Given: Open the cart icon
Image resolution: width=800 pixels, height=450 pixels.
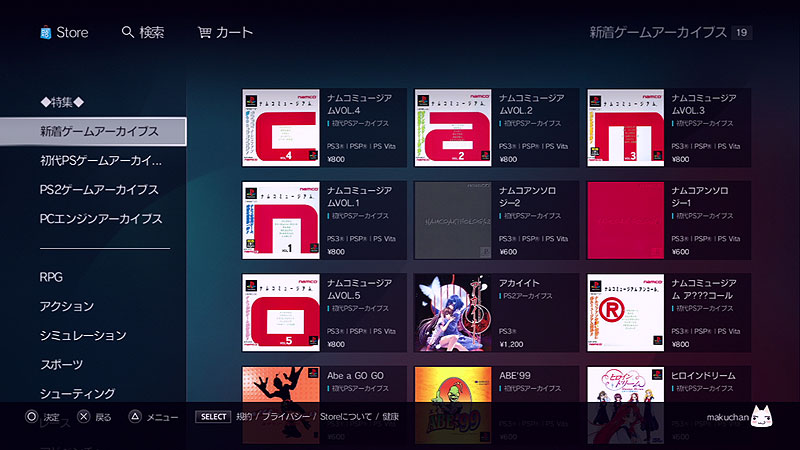Looking at the screenshot, I should (x=205, y=33).
